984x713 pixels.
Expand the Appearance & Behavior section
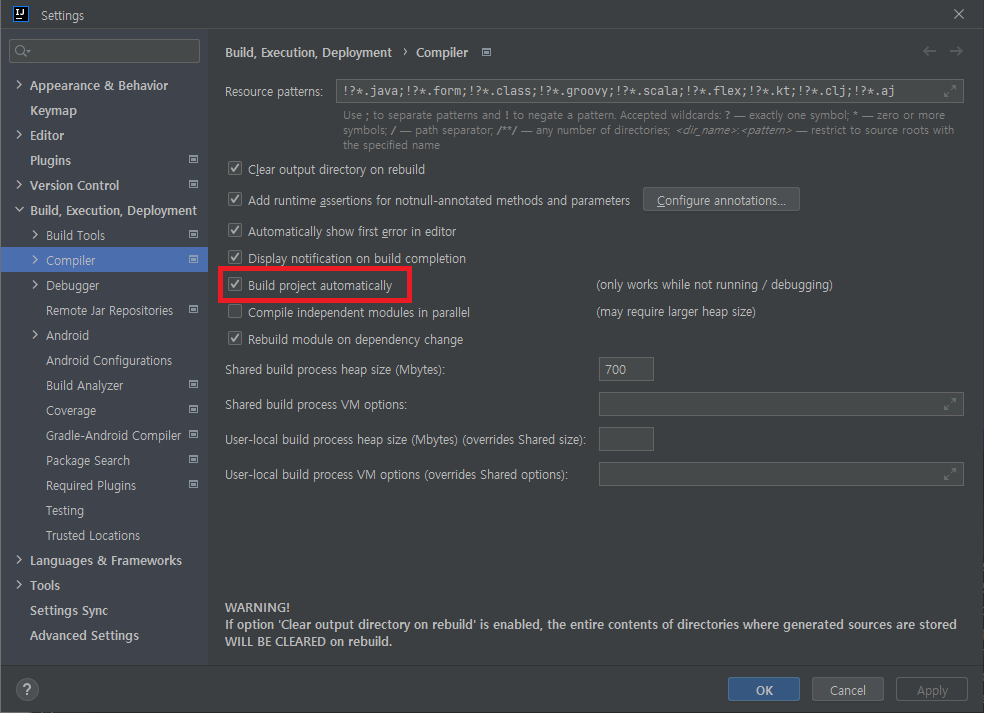pyautogui.click(x=18, y=85)
